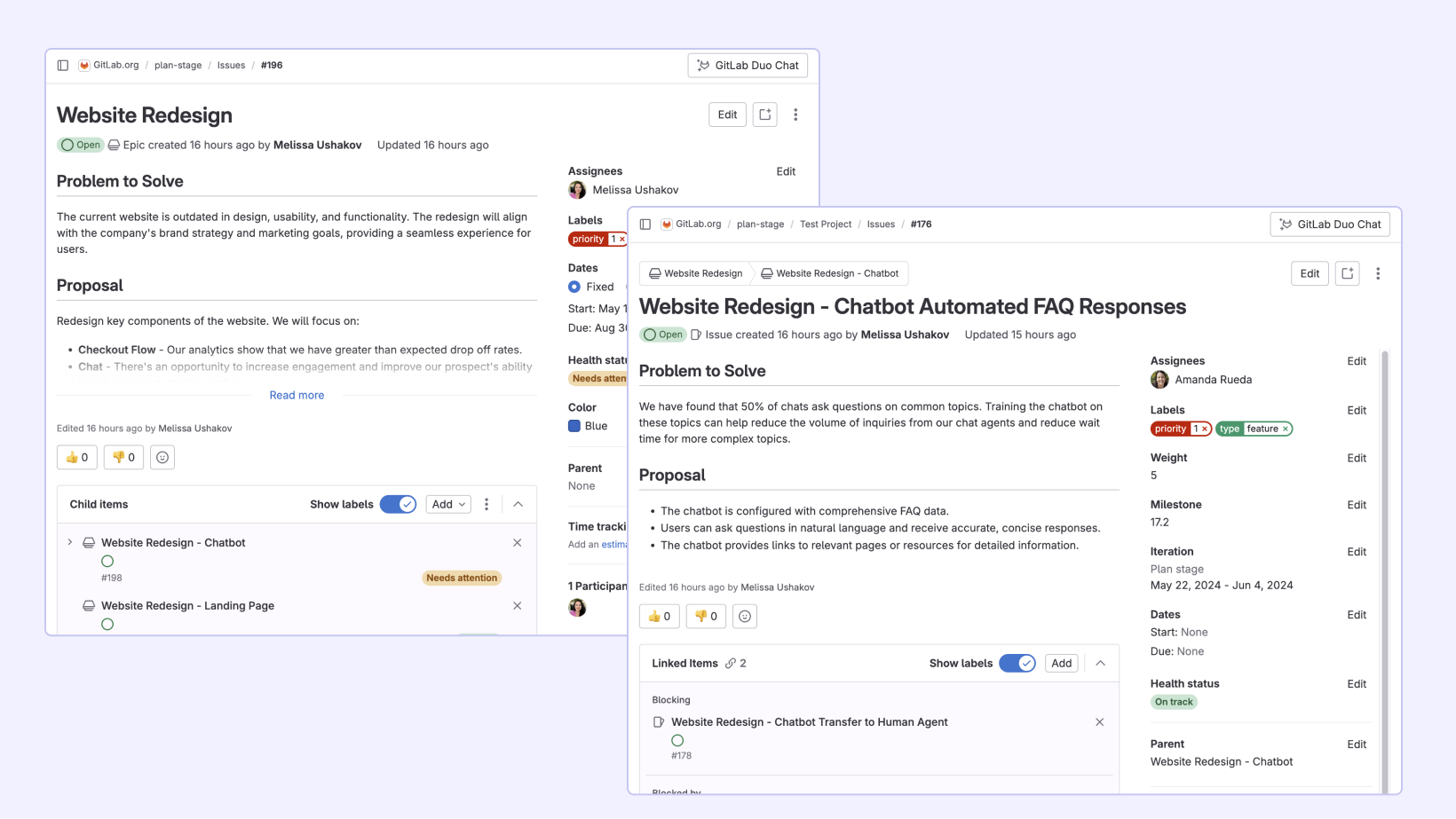Click the Blue color swatch
The width and height of the screenshot is (1456, 819).
[x=573, y=426]
